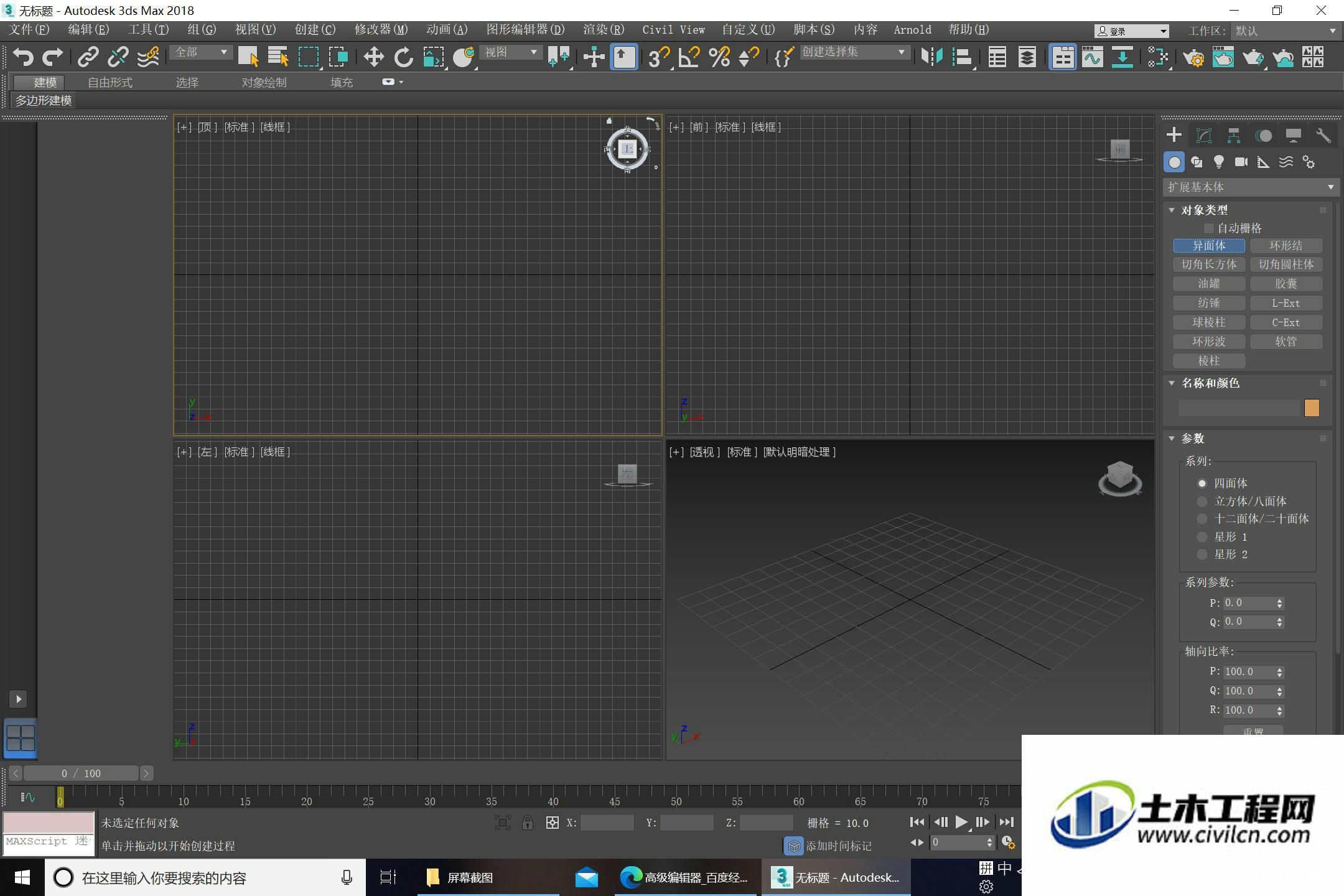Click the Mirror tool icon
The width and height of the screenshot is (1344, 896).
click(931, 57)
